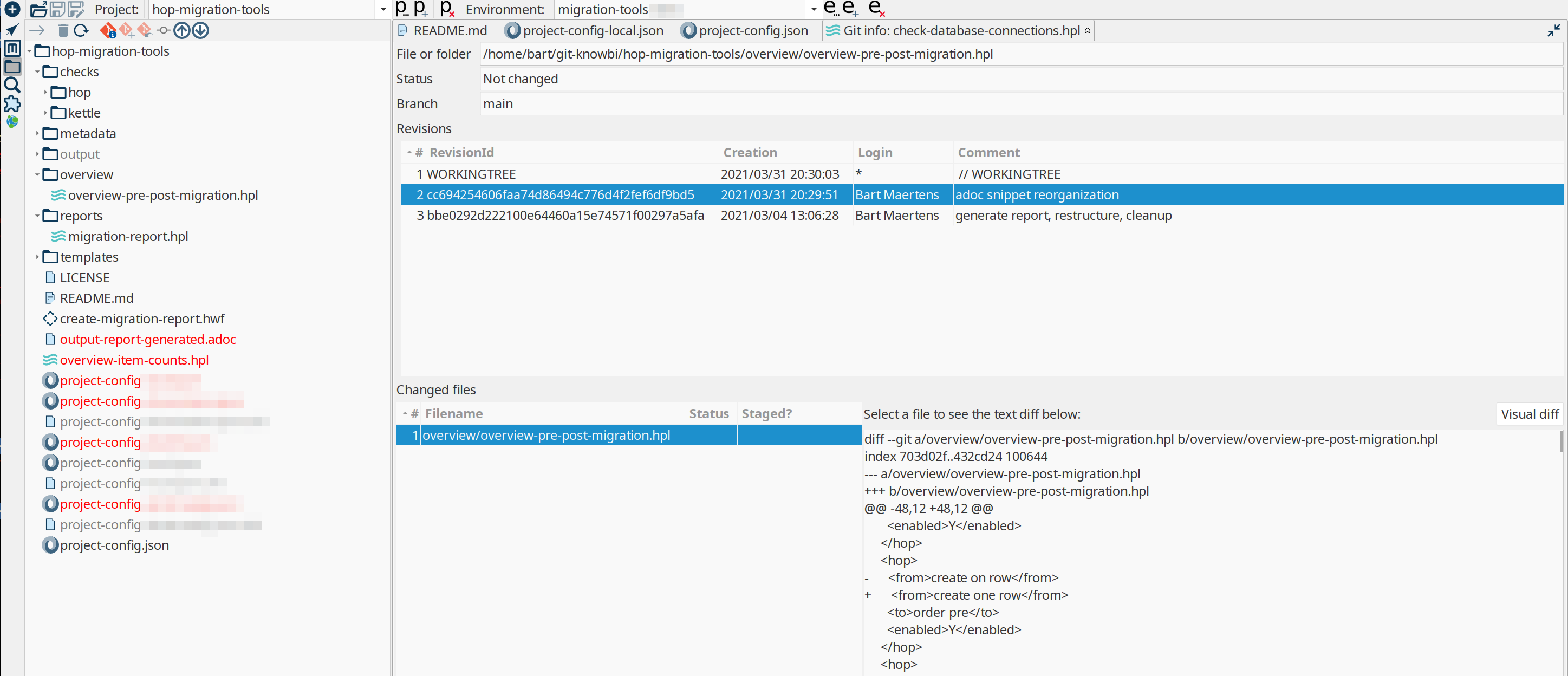Click the Git add file icon

127,30
